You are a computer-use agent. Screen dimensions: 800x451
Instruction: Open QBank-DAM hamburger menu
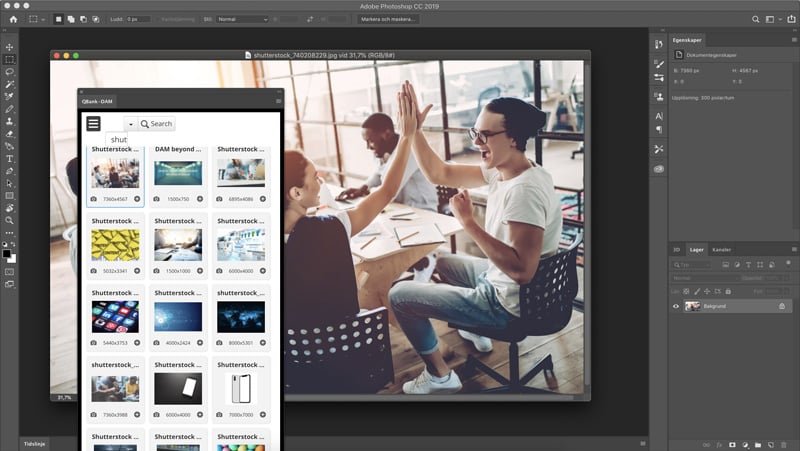pyautogui.click(x=93, y=123)
